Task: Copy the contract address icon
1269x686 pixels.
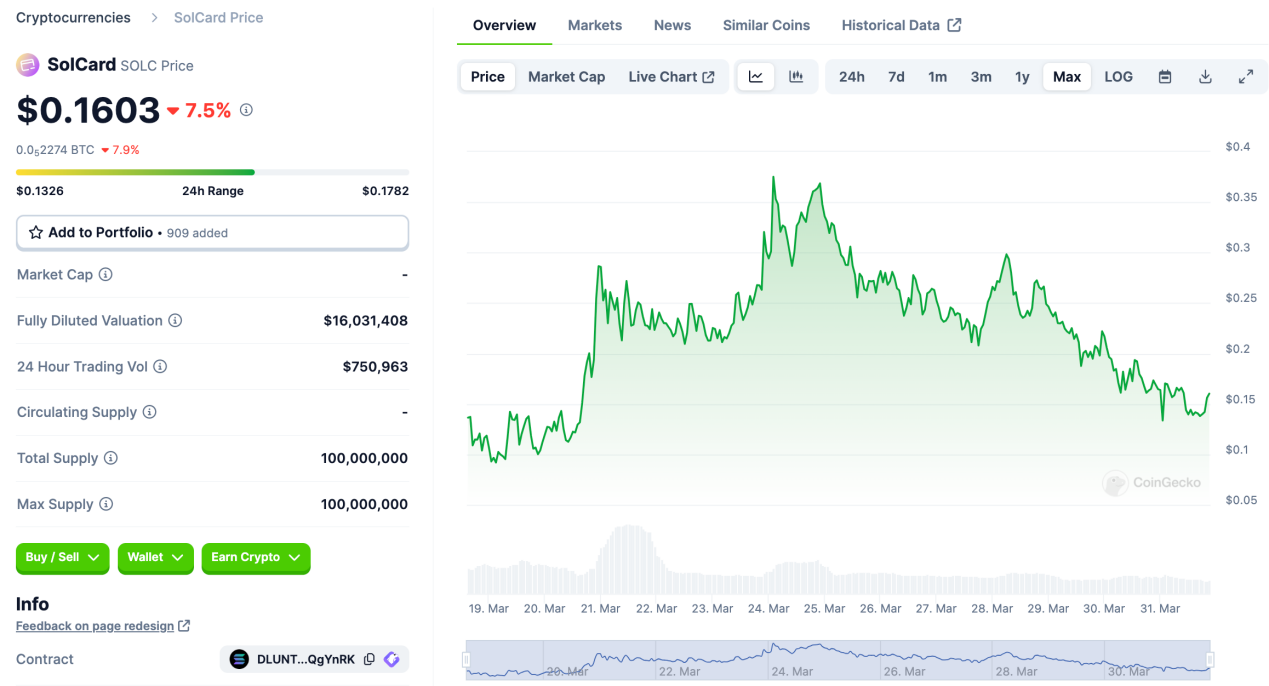Action: [x=369, y=659]
